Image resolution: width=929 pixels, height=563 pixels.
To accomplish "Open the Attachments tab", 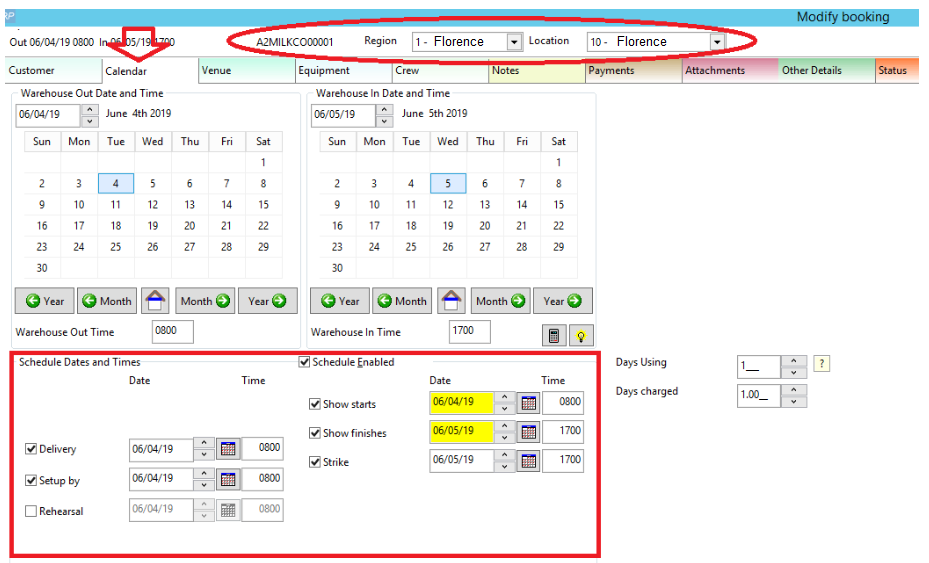I will [x=730, y=71].
